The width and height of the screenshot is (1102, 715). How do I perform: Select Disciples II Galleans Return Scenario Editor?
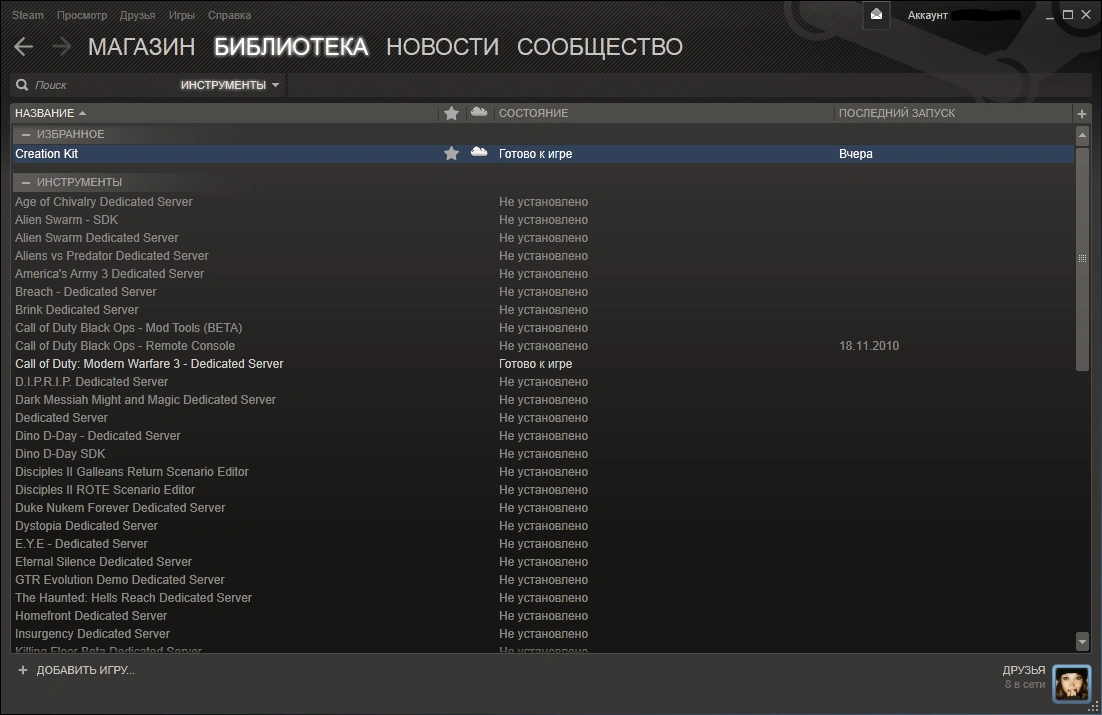tap(131, 472)
